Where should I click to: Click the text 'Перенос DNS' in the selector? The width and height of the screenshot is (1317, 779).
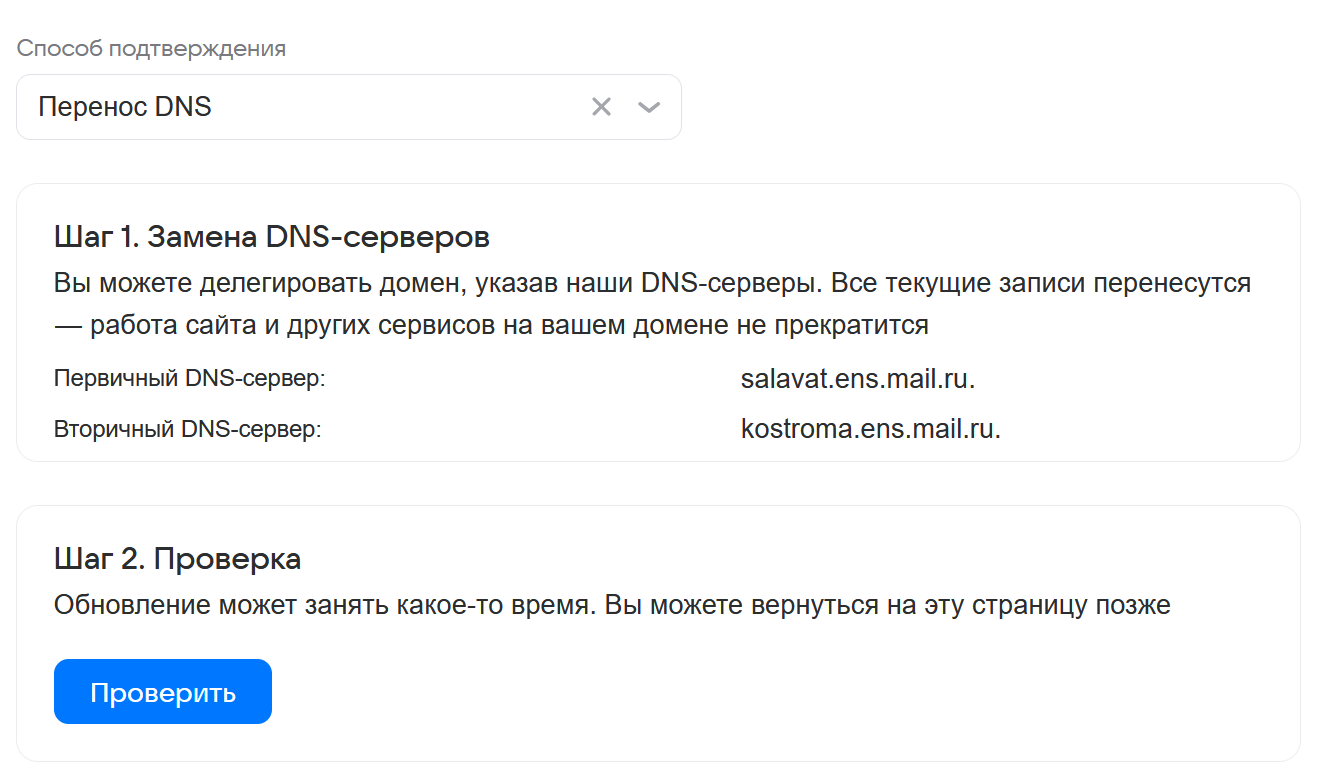(x=125, y=107)
